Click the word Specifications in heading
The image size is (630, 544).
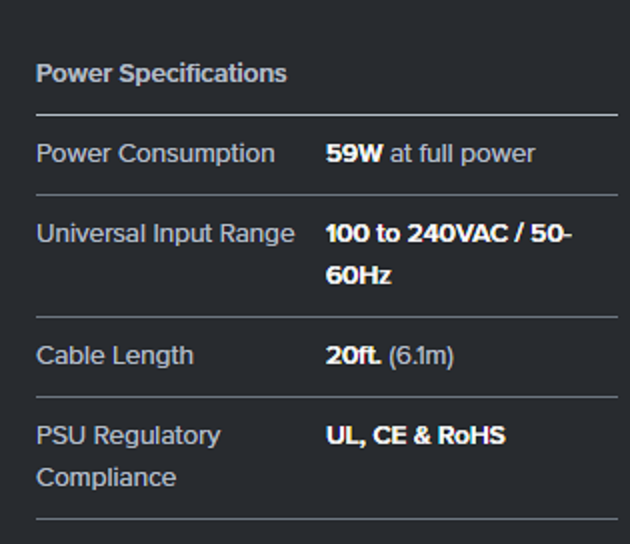[x=203, y=74]
